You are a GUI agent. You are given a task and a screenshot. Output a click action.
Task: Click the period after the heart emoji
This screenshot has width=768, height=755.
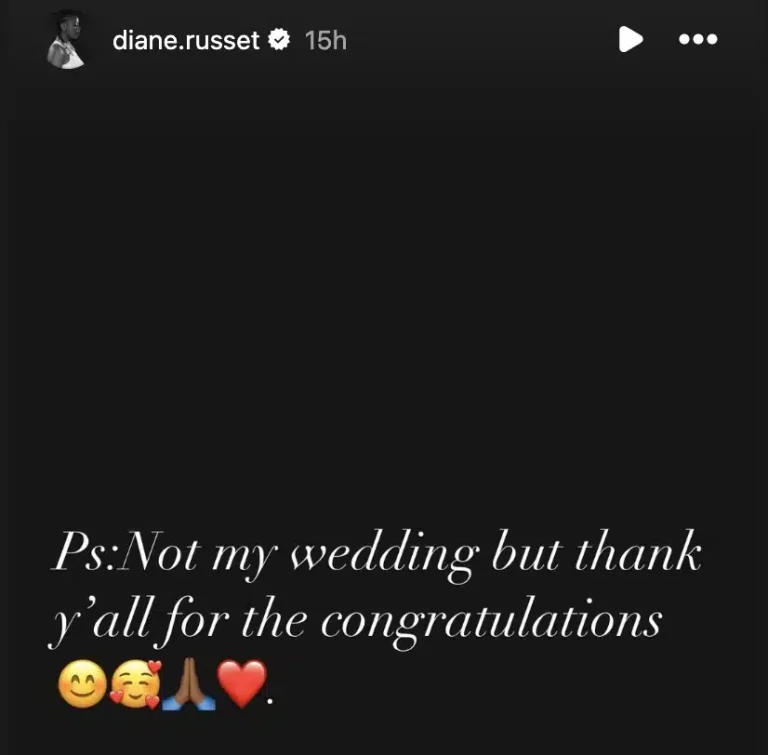pyautogui.click(x=270, y=702)
